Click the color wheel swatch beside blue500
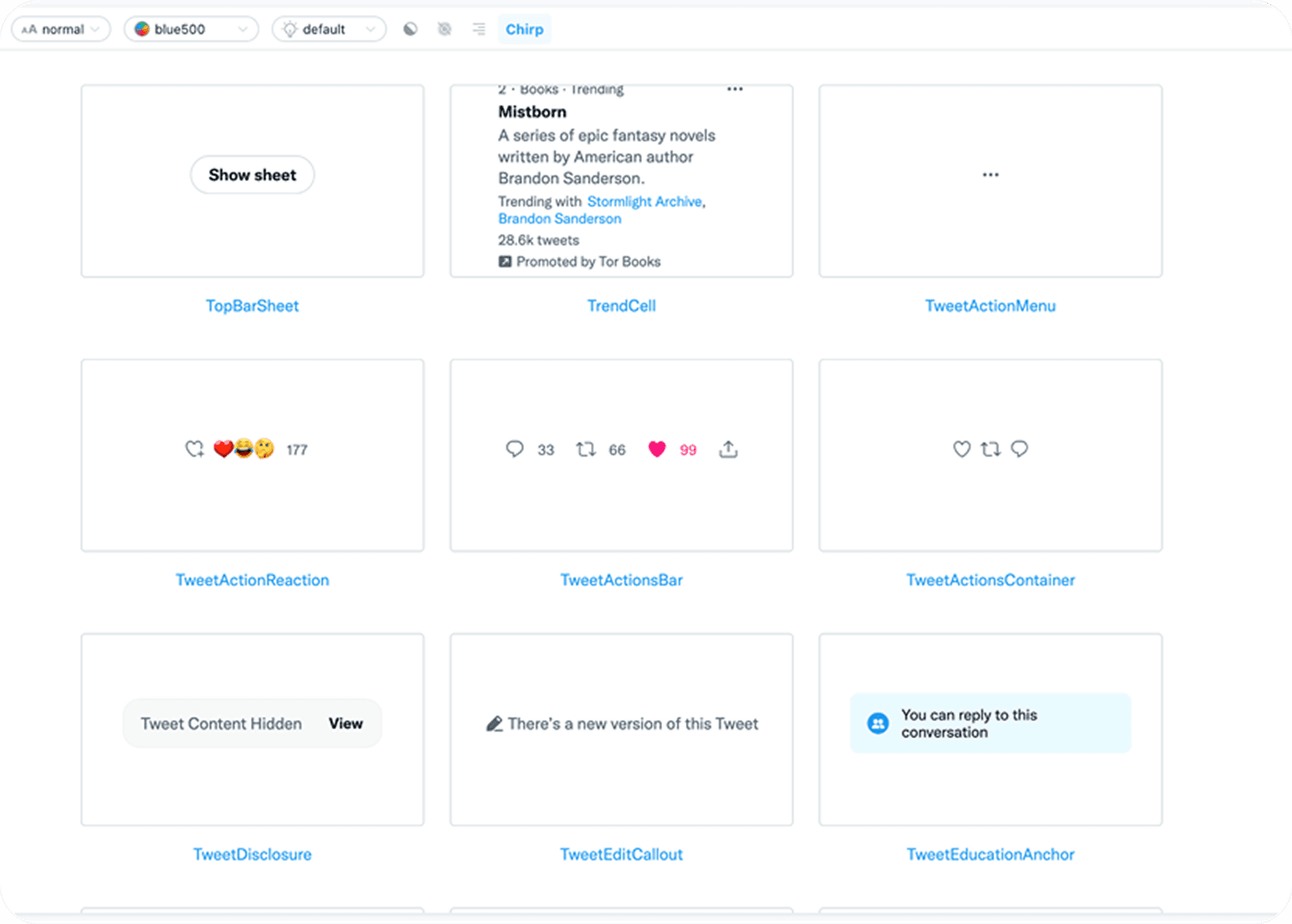The width and height of the screenshot is (1292, 924). pos(142,29)
